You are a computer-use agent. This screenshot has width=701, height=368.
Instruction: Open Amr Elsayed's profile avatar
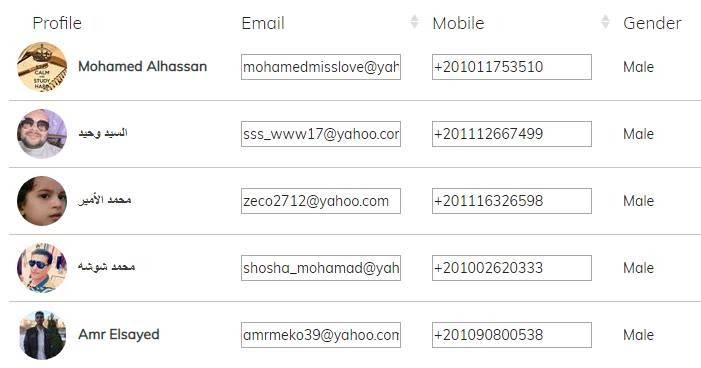42,335
